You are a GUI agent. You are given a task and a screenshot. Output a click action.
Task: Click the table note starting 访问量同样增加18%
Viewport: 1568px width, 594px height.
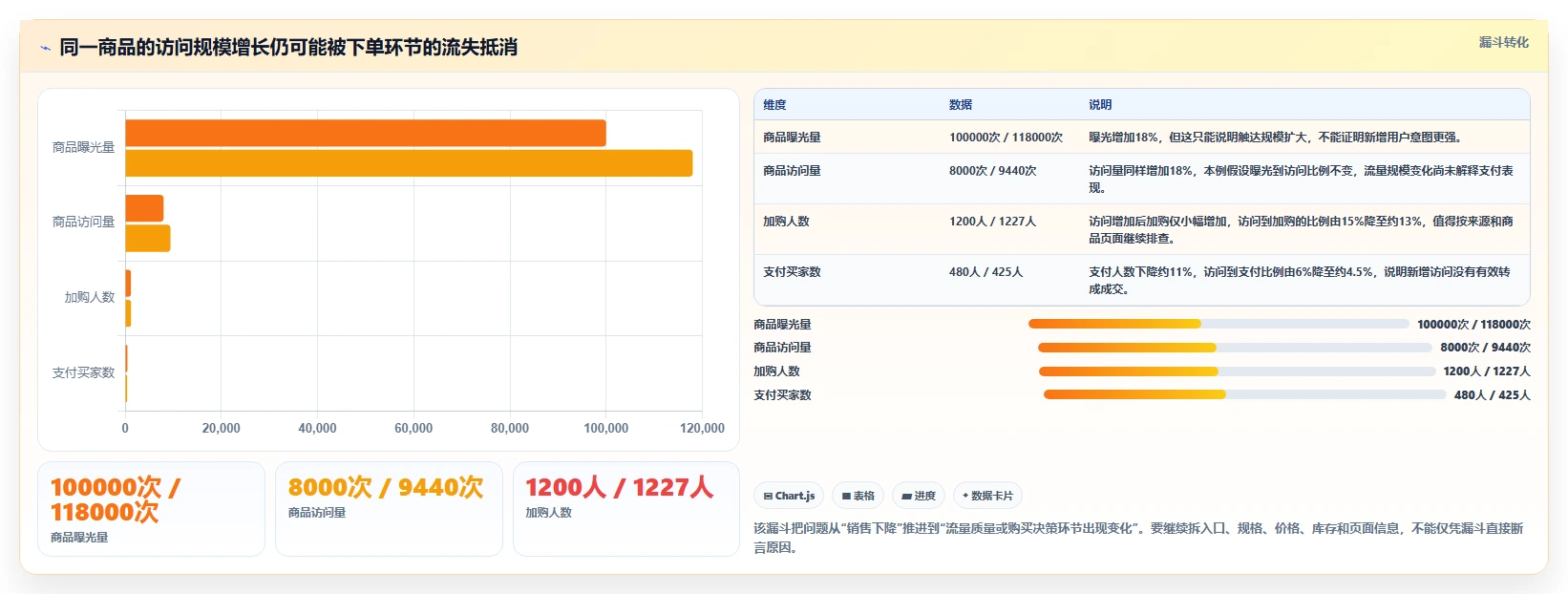tap(1301, 180)
